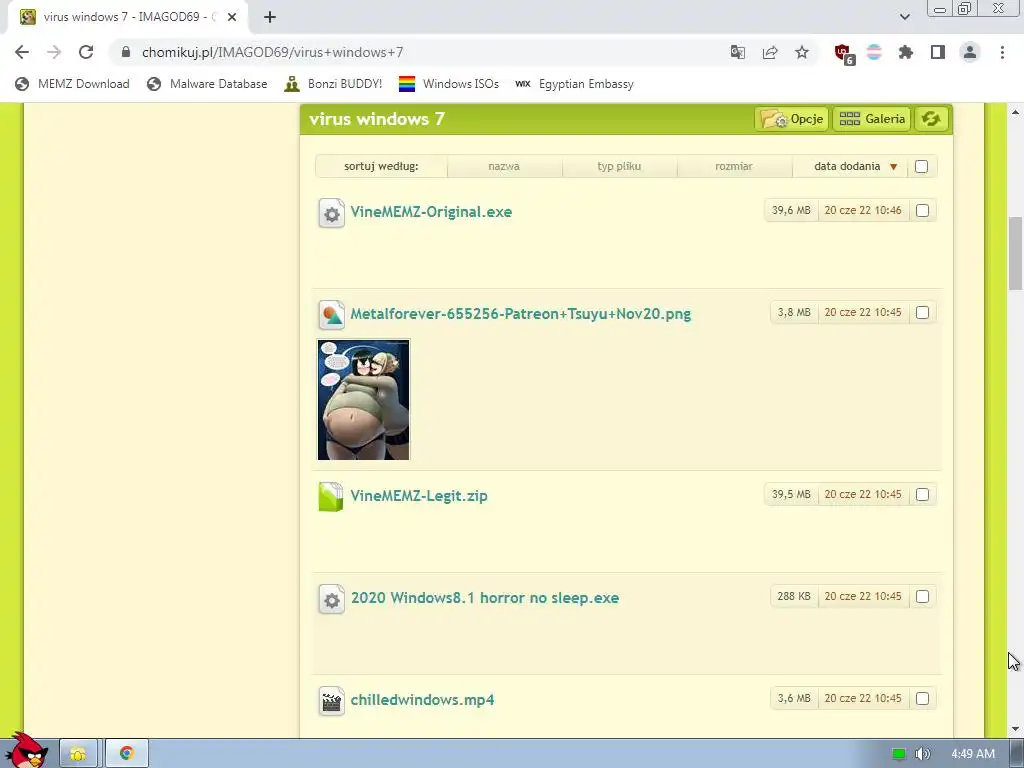Sort files by rozmiar

click(734, 166)
